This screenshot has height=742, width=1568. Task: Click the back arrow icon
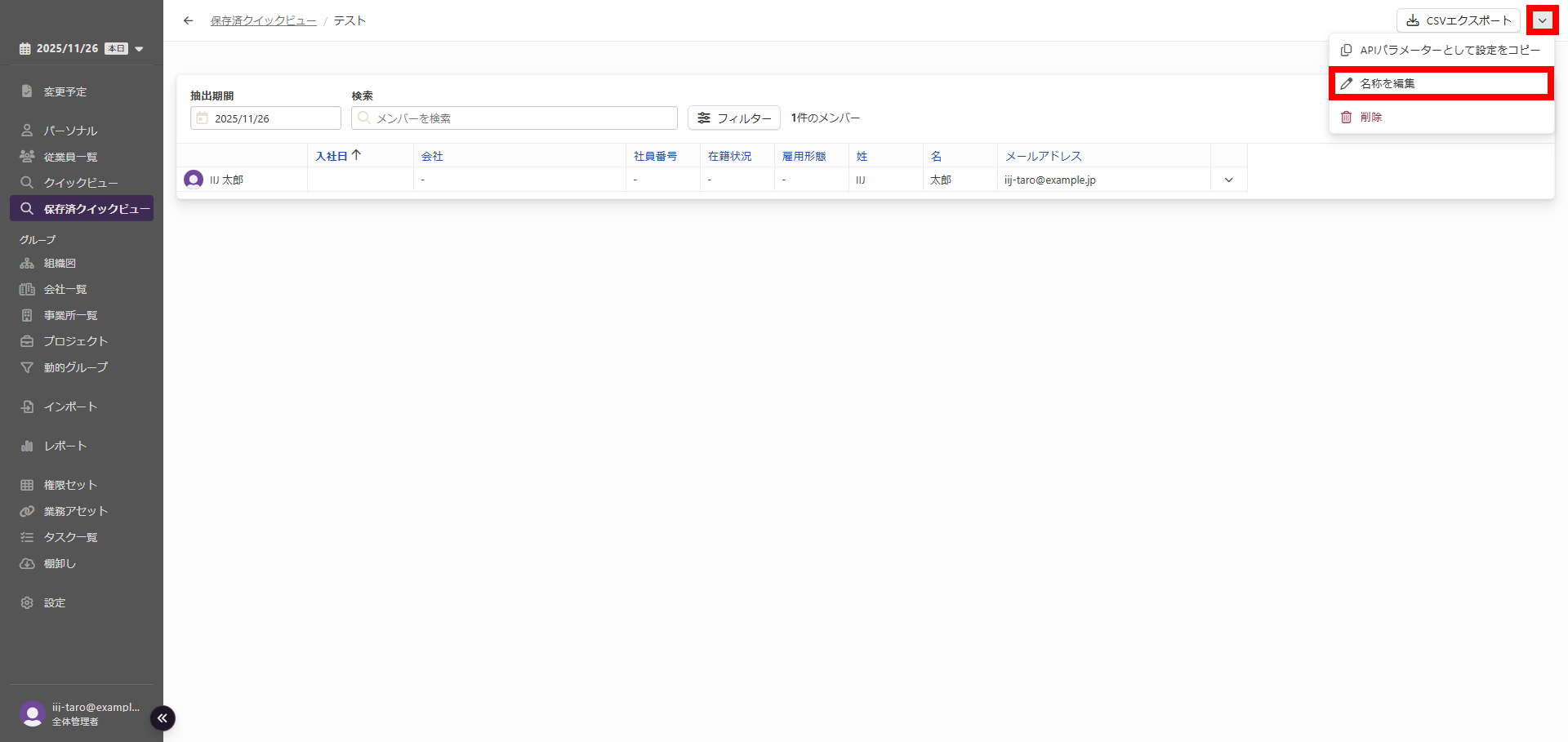[189, 20]
